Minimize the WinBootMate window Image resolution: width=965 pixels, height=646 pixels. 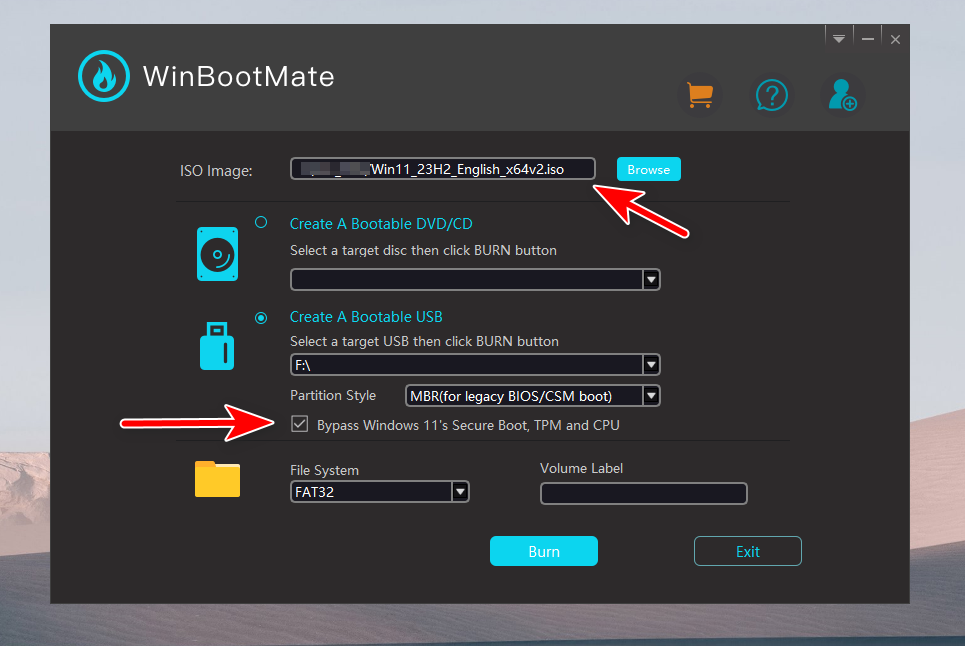(868, 39)
